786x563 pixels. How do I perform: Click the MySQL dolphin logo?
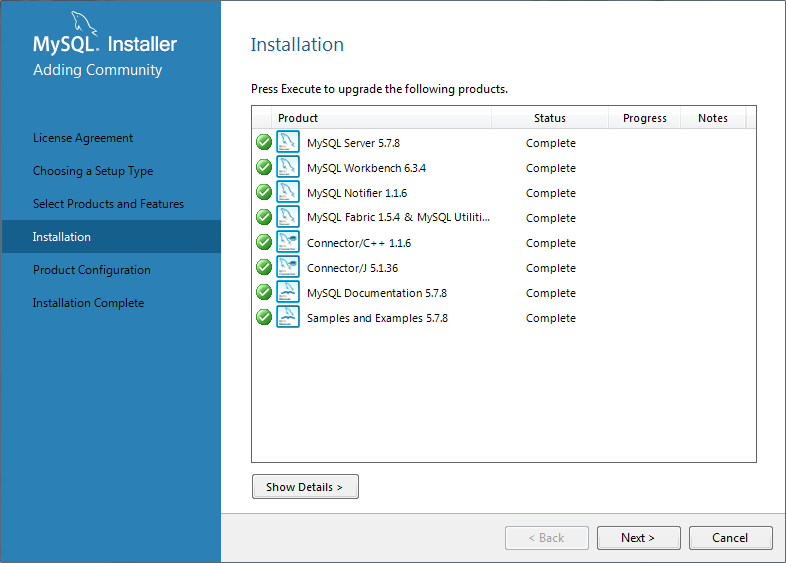[83, 23]
